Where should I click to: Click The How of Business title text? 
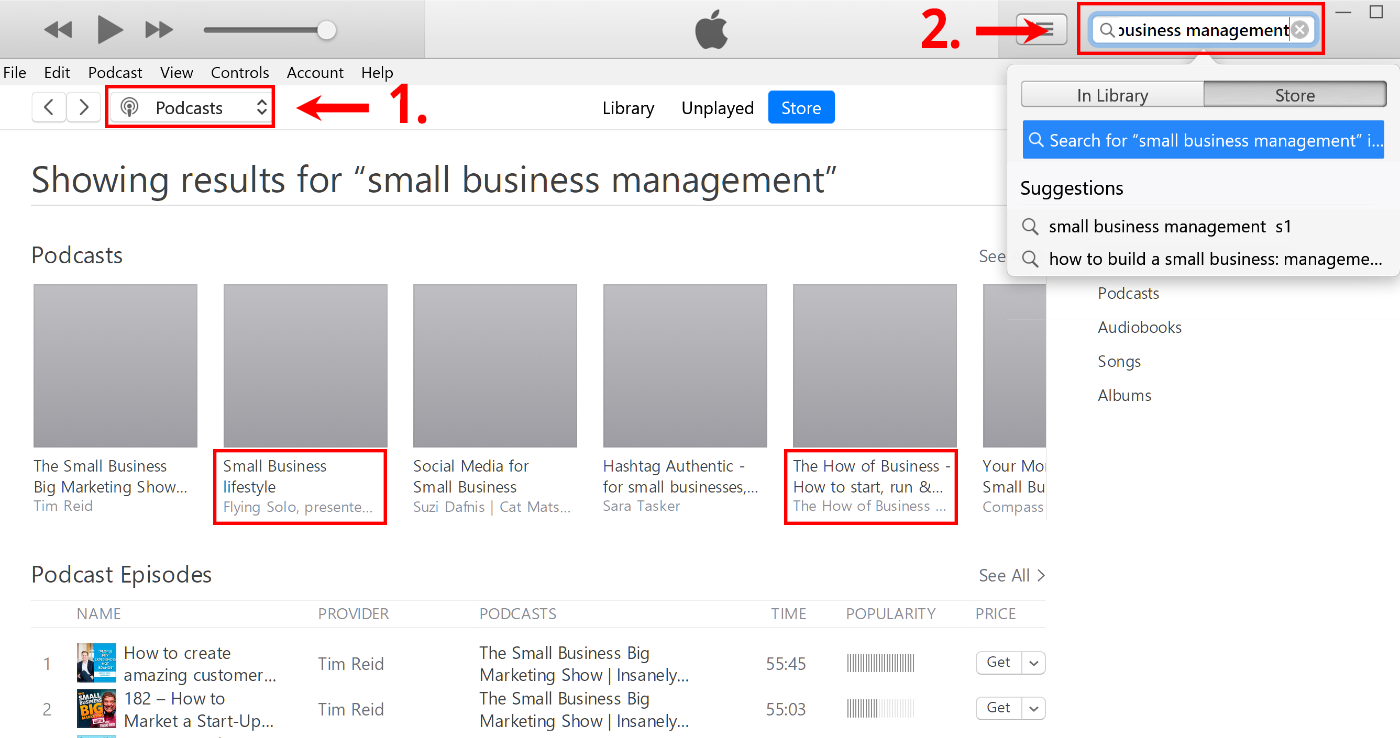(x=871, y=476)
